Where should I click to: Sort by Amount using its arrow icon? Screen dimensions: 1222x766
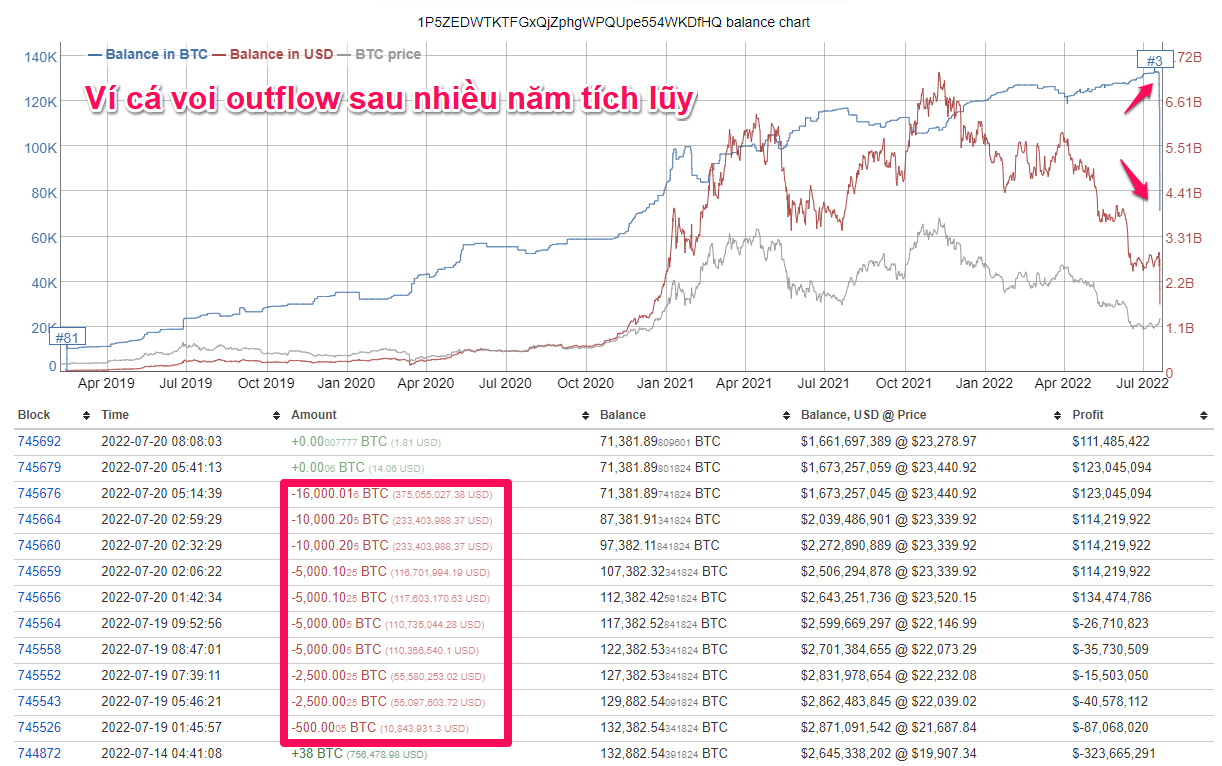click(586, 415)
